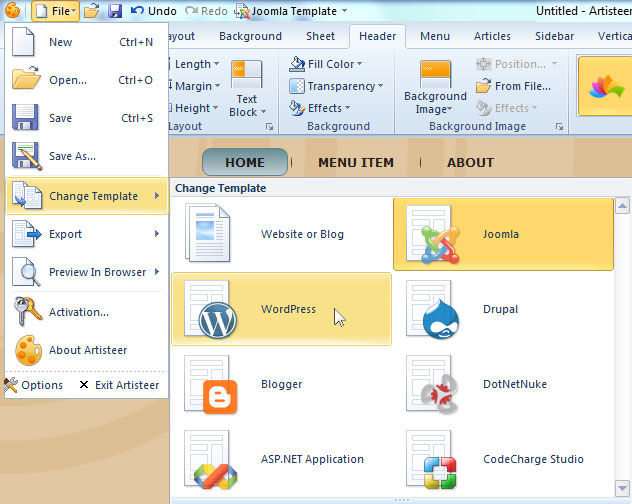This screenshot has height=504, width=632.
Task: Open the Background Image gallery button
Action: (435, 87)
